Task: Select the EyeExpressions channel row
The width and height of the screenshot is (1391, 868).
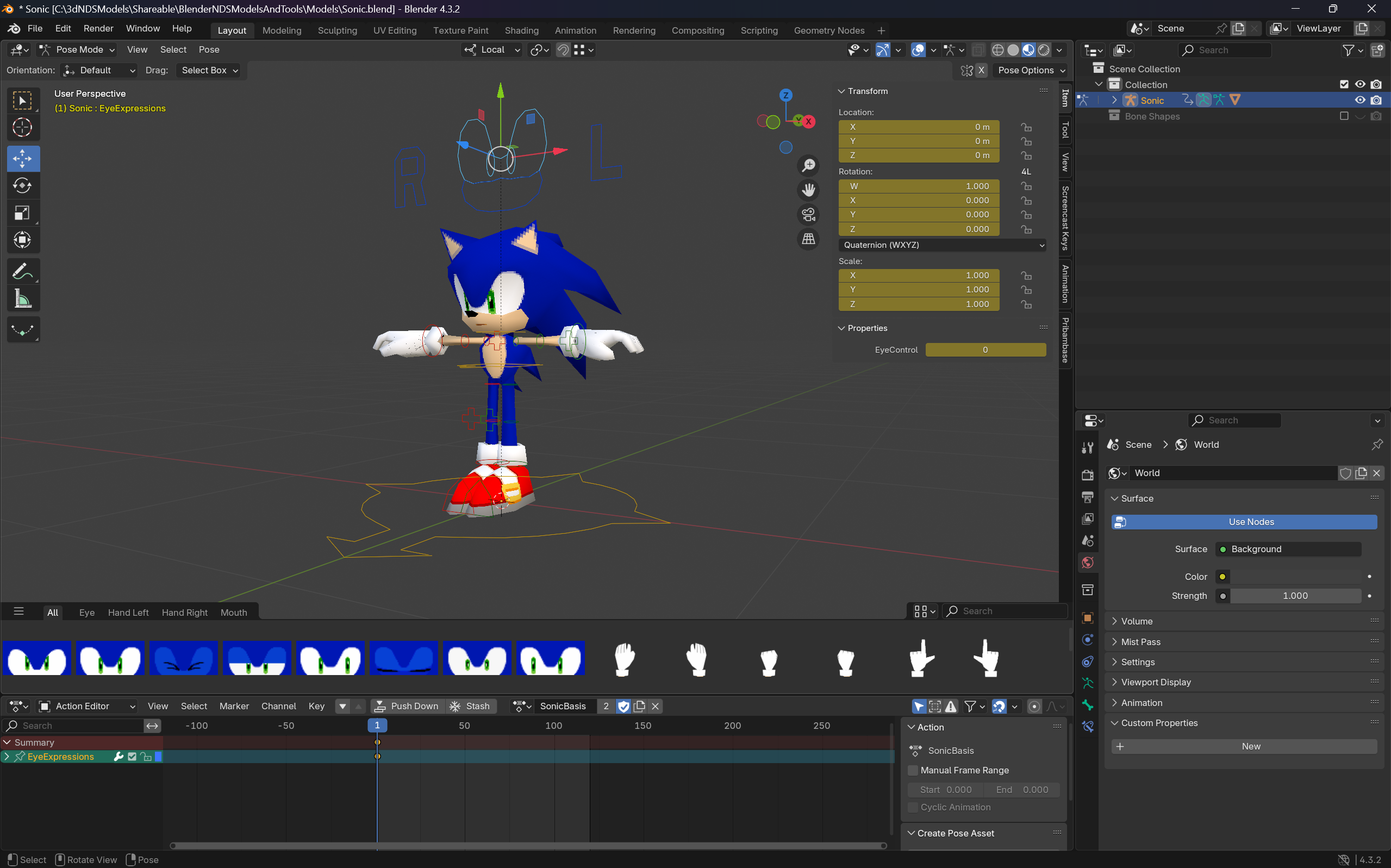Action: (x=82, y=757)
